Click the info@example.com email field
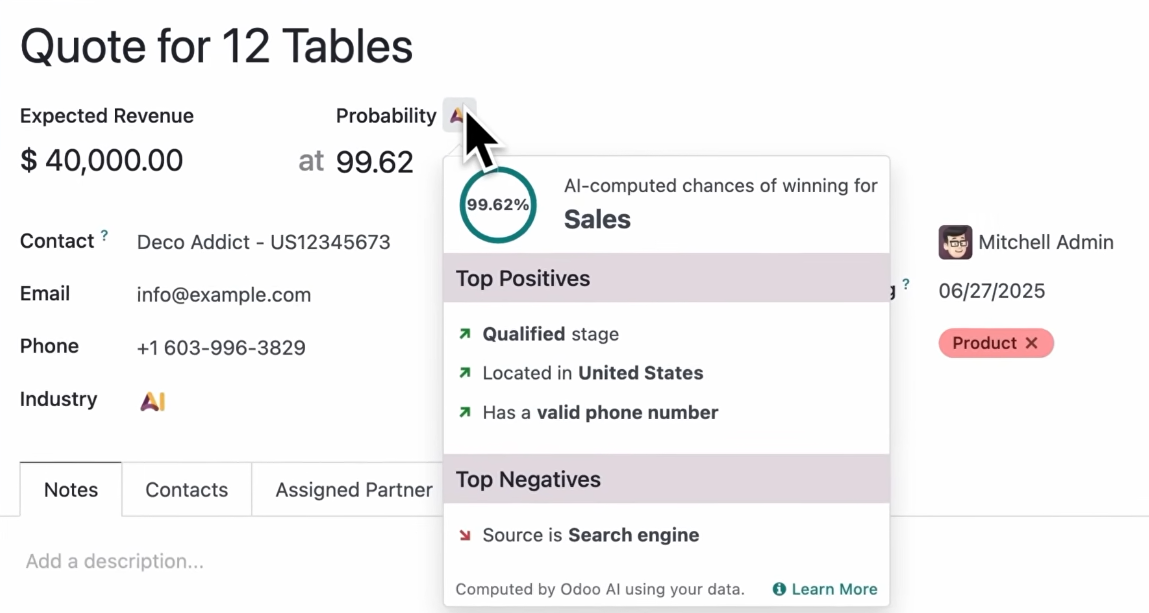Screen dimensions: 1149x613 click(x=224, y=295)
